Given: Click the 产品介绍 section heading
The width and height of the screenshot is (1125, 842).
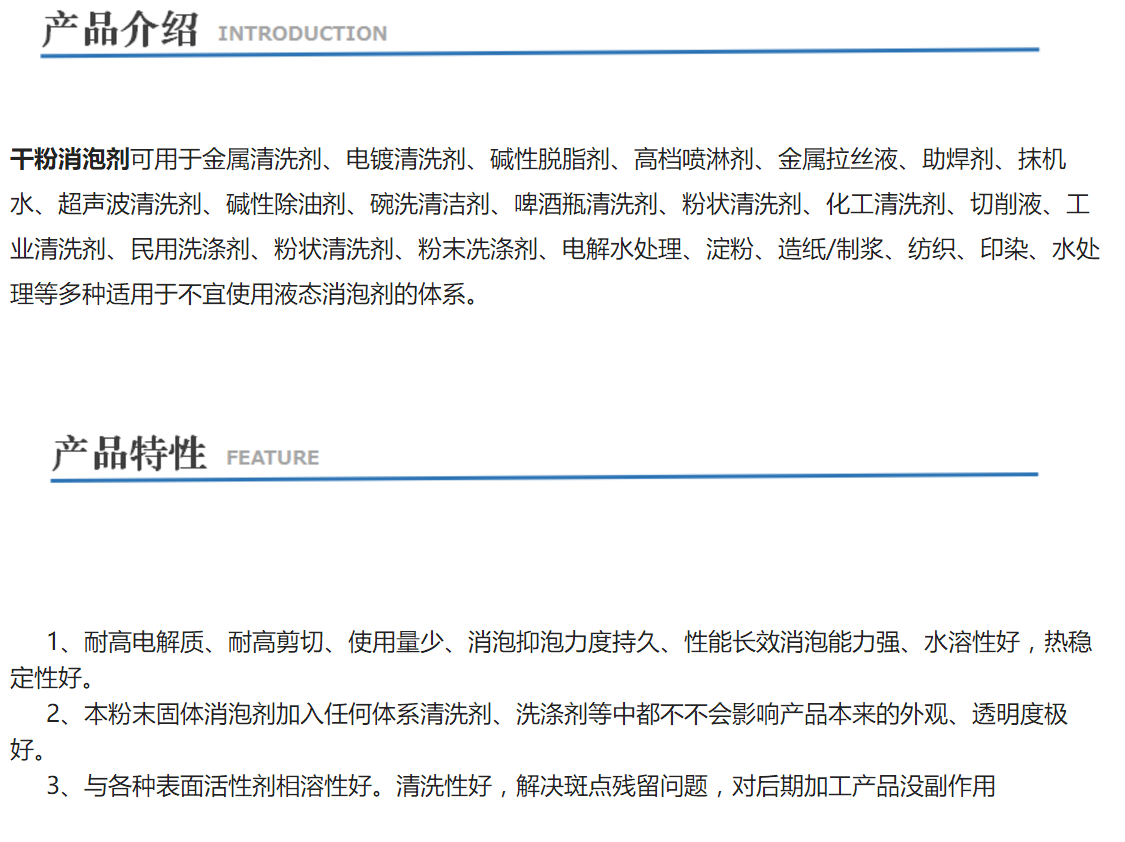Looking at the screenshot, I should (120, 29).
